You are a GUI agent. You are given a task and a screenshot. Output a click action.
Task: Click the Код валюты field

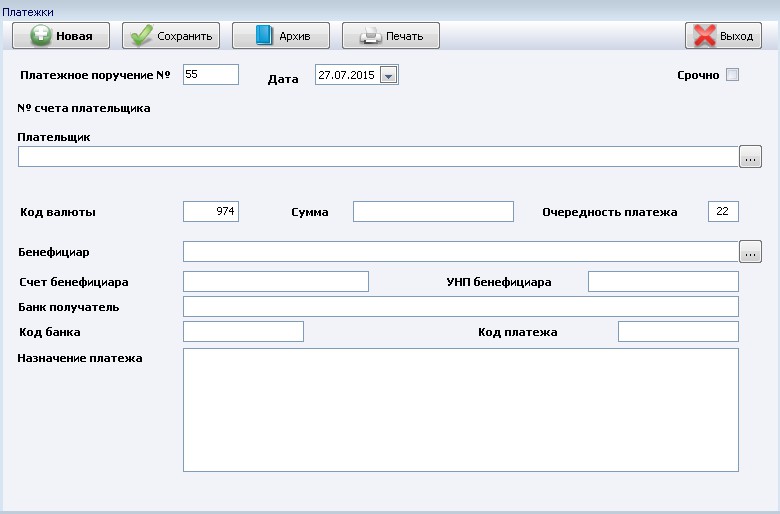[x=211, y=211]
